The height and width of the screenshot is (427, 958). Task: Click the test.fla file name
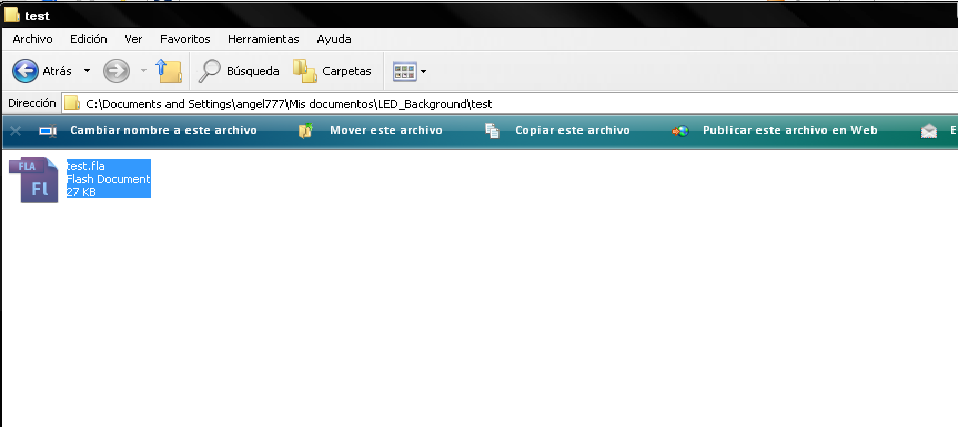(x=86, y=166)
